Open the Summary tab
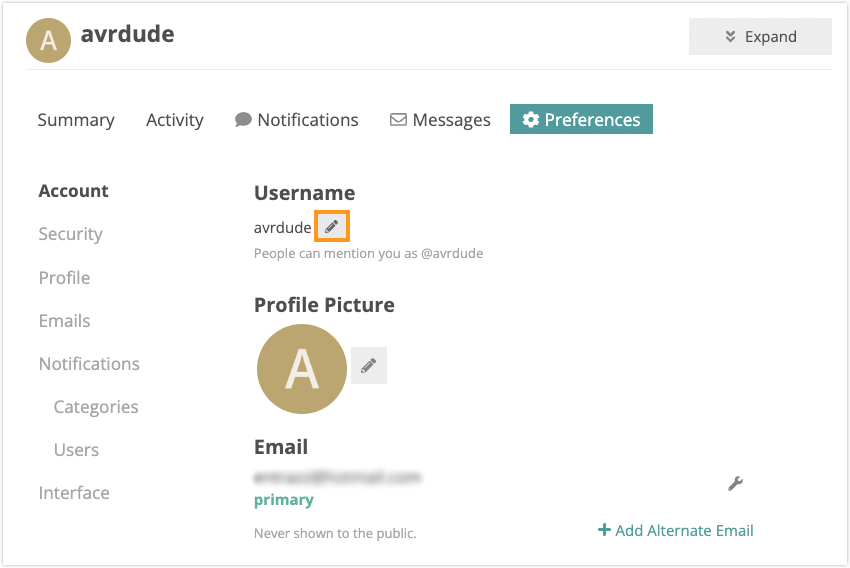 [76, 120]
